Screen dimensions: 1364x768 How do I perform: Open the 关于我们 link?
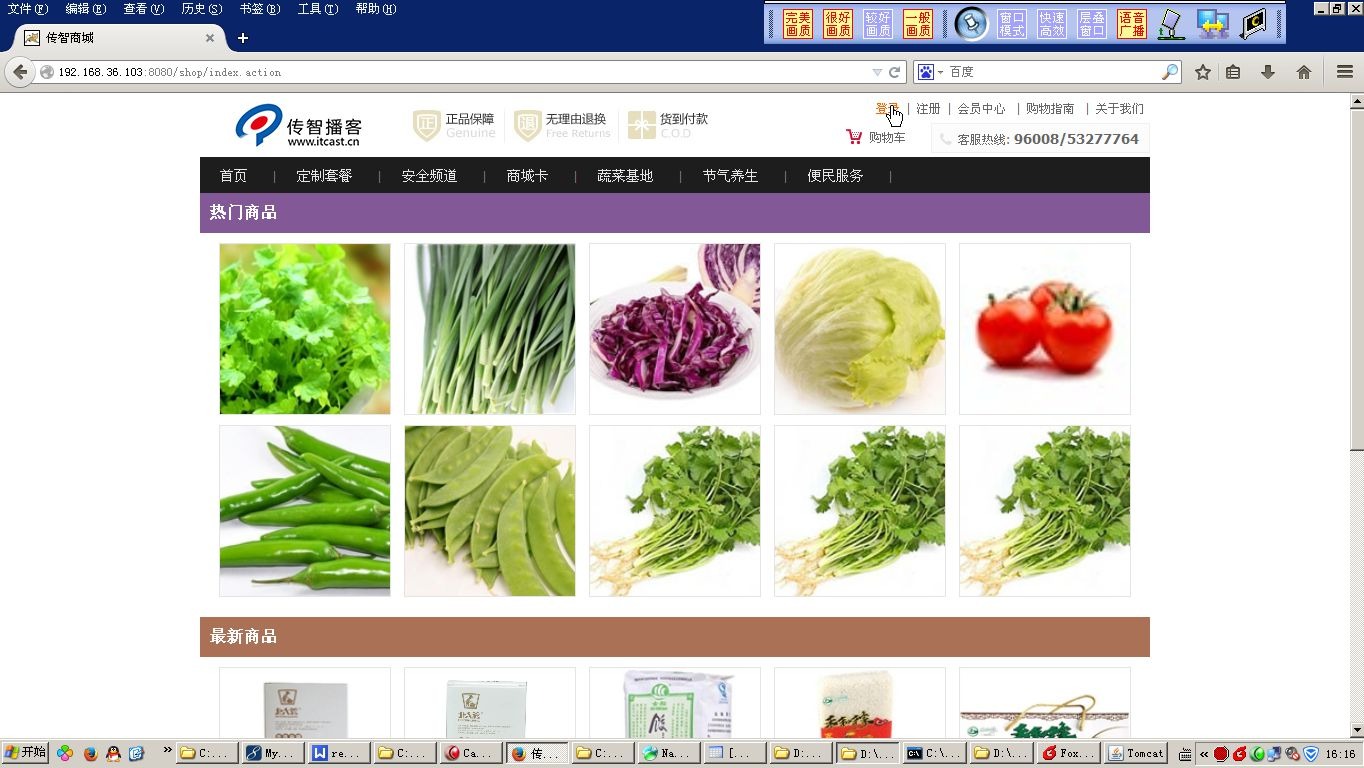pyautogui.click(x=1119, y=108)
